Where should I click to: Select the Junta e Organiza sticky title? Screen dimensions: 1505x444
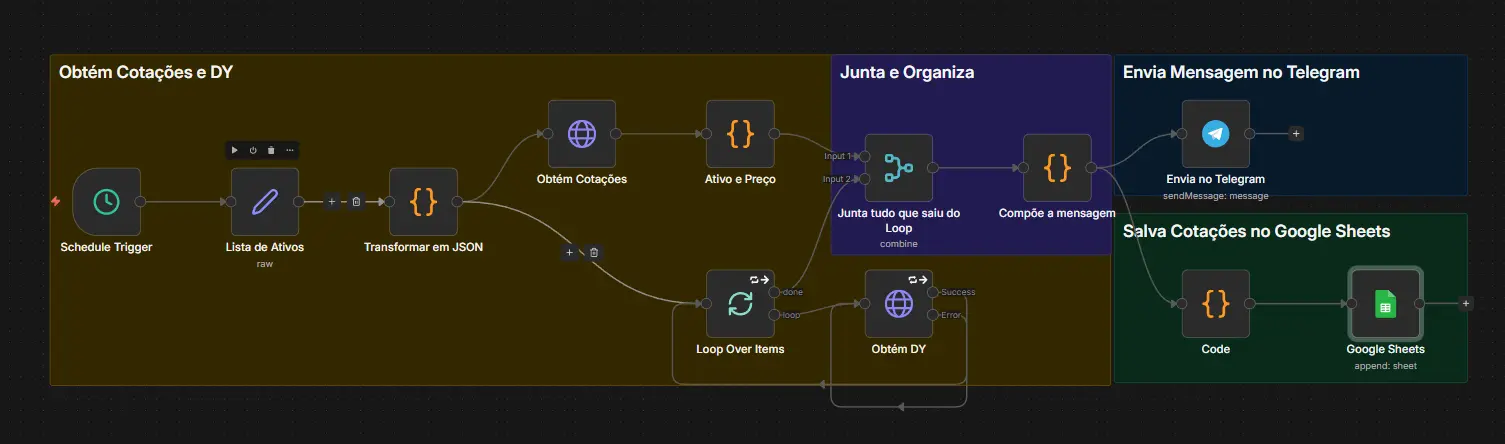click(907, 72)
